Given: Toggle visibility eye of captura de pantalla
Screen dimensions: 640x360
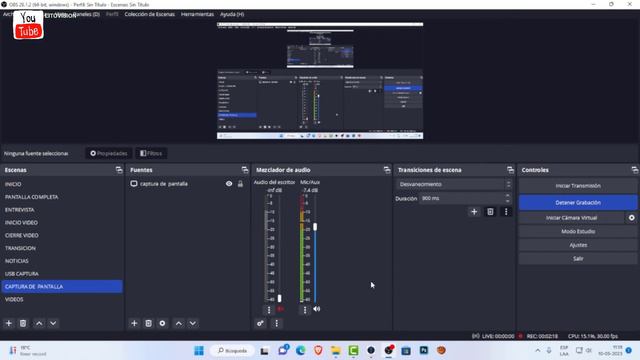Looking at the screenshot, I should point(229,184).
